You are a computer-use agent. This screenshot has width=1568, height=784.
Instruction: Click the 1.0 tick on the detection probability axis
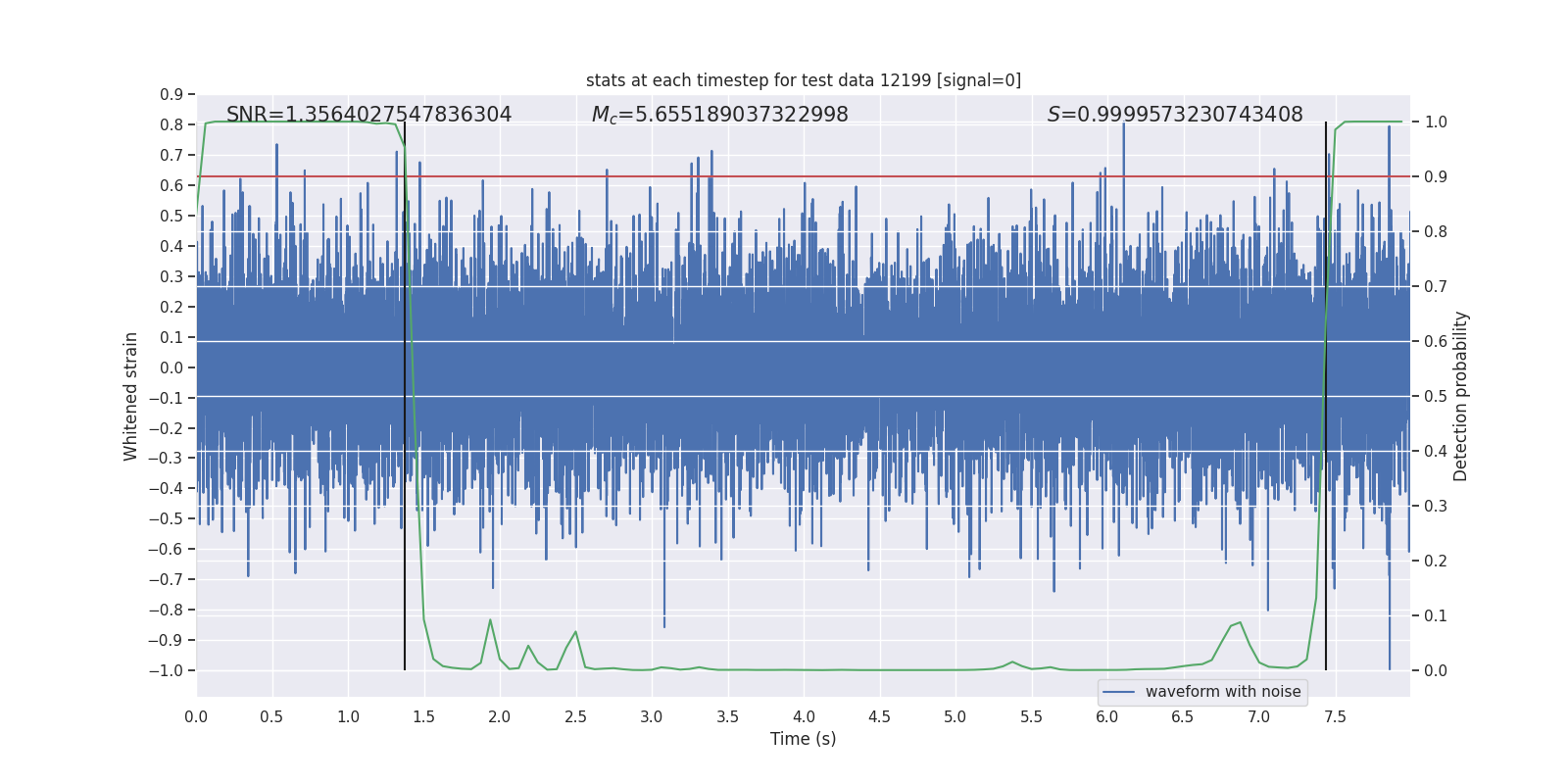tap(1436, 122)
